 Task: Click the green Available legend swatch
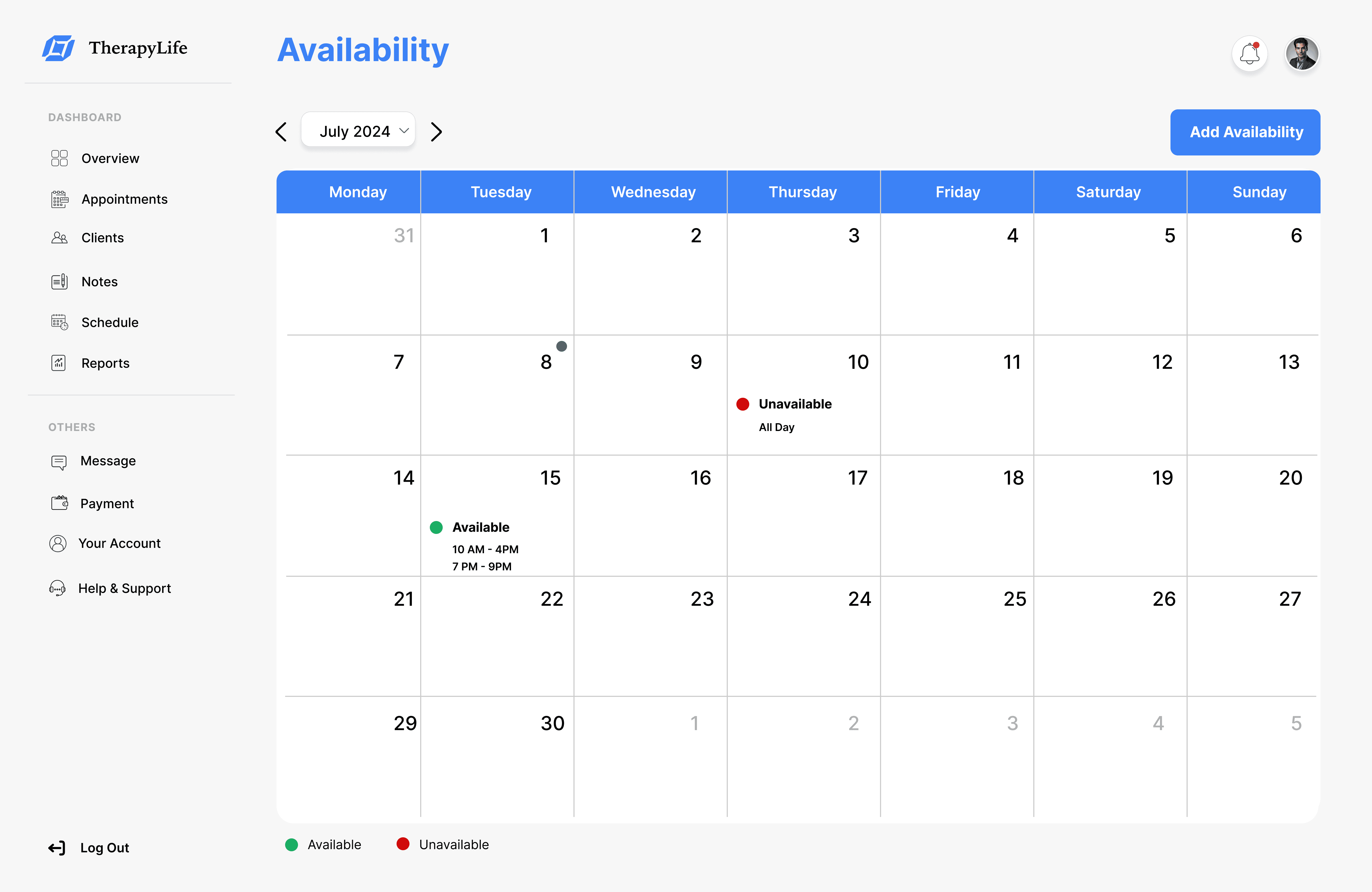292,845
